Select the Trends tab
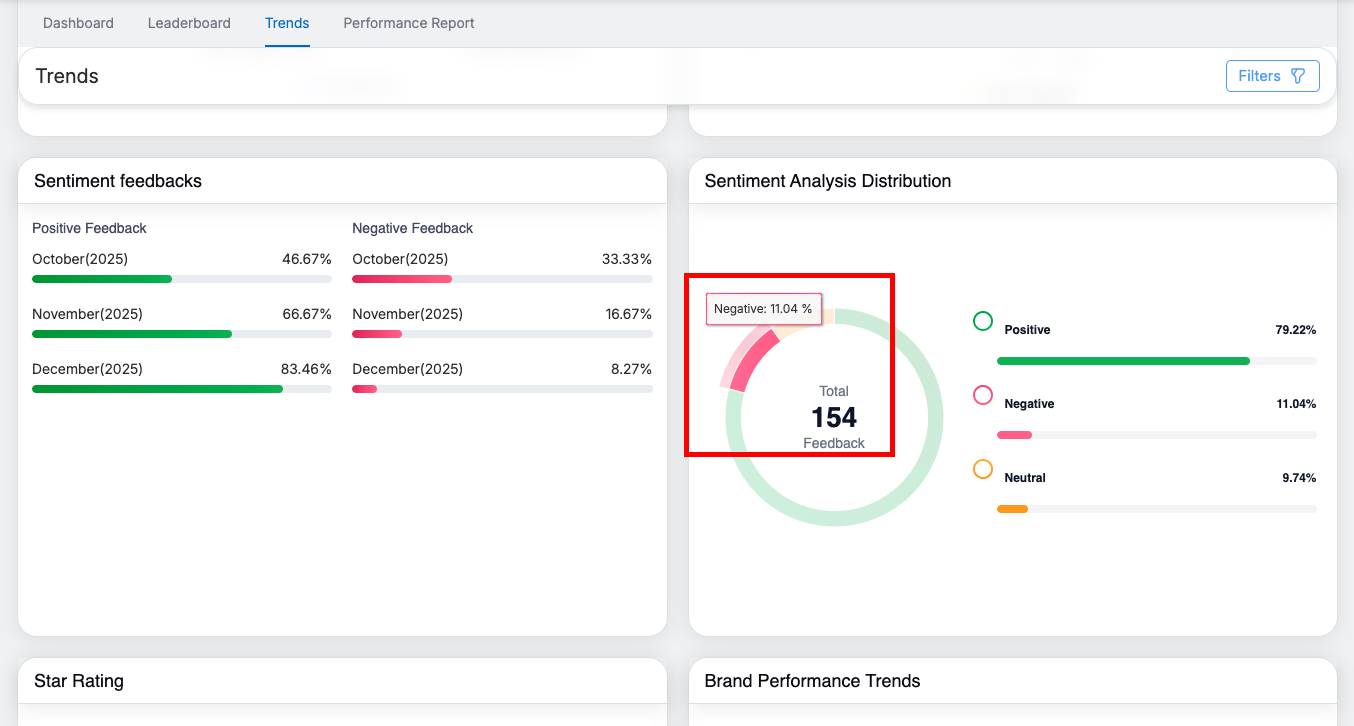1354x726 pixels. pos(287,23)
